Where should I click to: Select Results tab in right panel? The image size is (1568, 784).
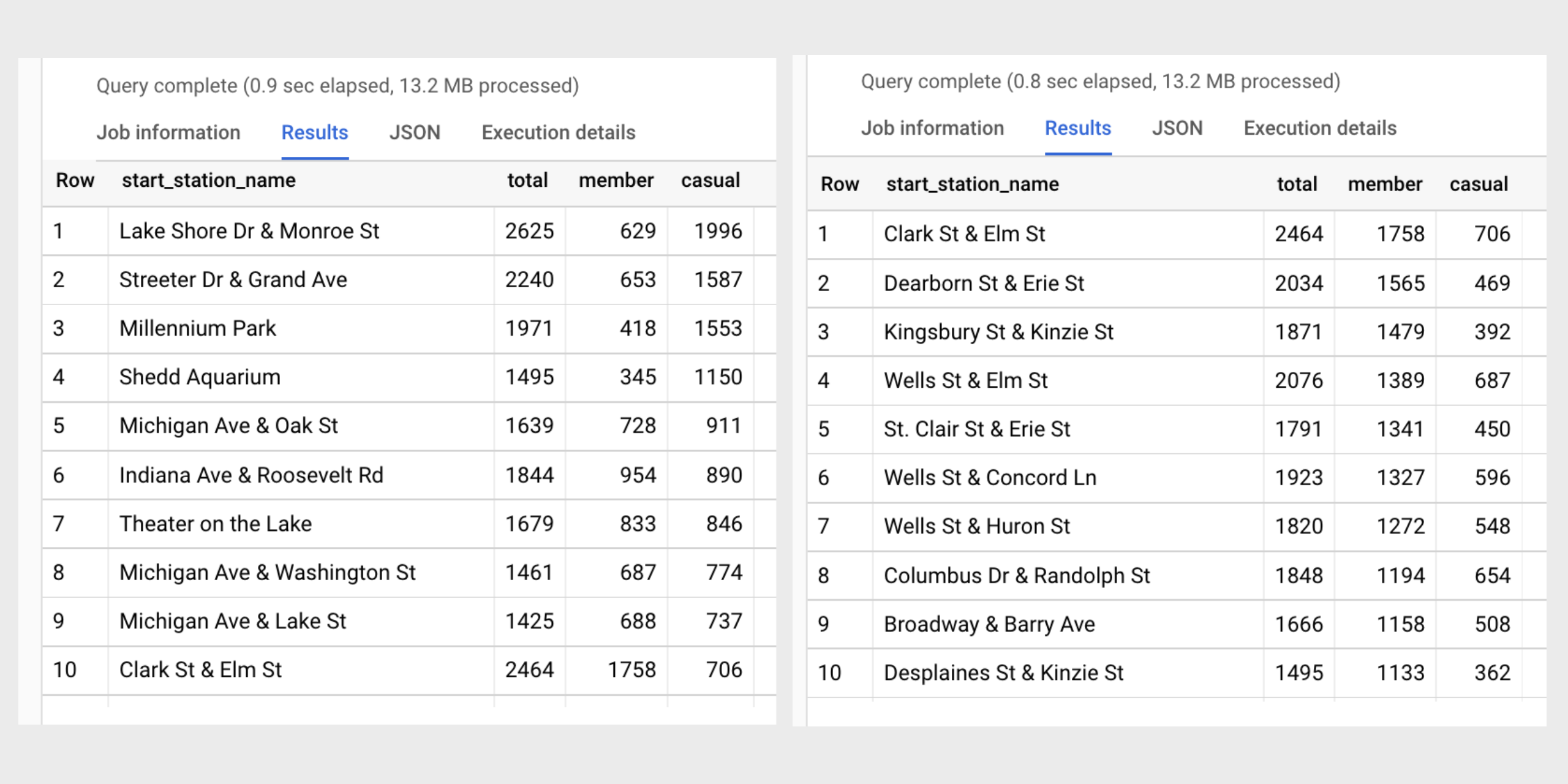click(x=1078, y=128)
